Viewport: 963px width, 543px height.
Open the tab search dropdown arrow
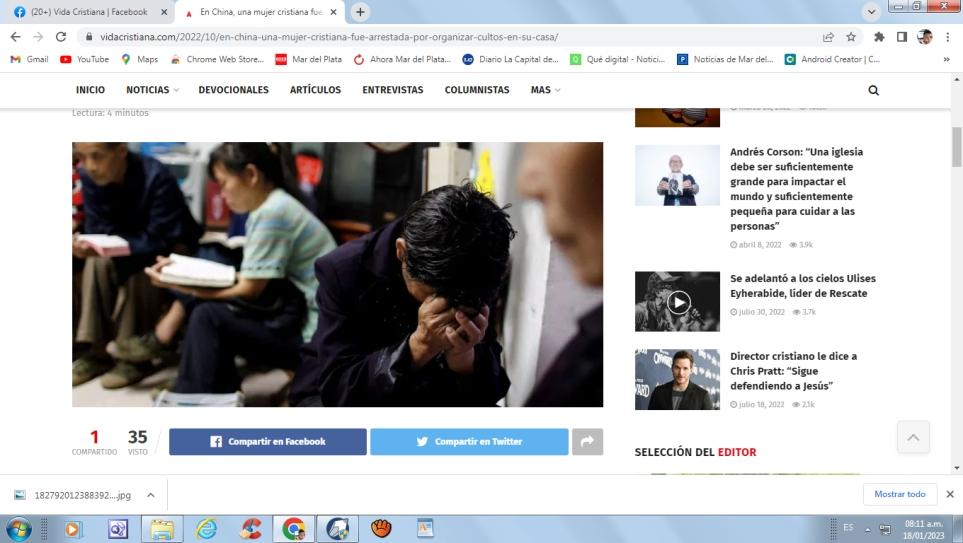point(871,12)
